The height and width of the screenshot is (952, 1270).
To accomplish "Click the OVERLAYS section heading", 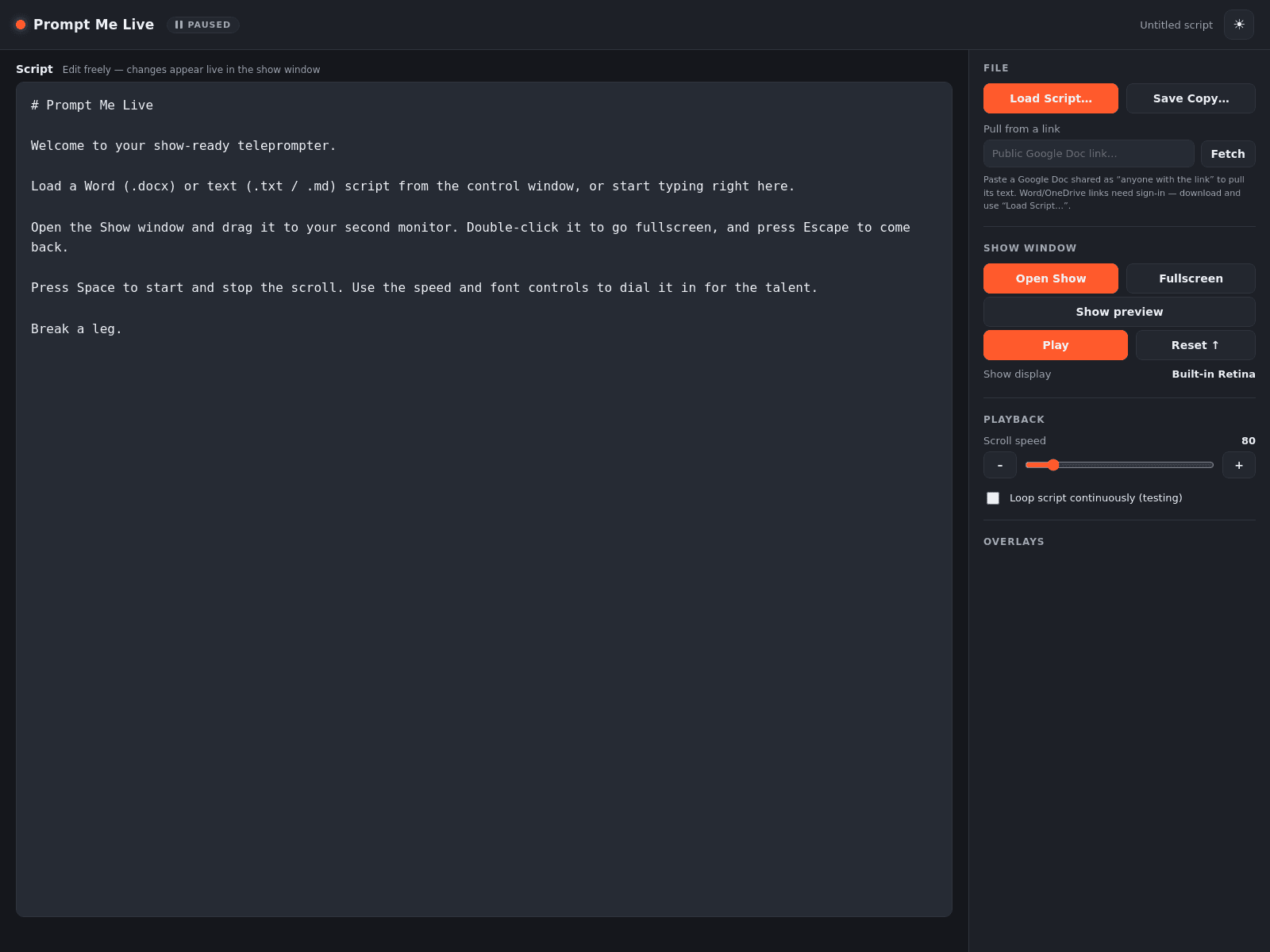I will tap(1014, 542).
